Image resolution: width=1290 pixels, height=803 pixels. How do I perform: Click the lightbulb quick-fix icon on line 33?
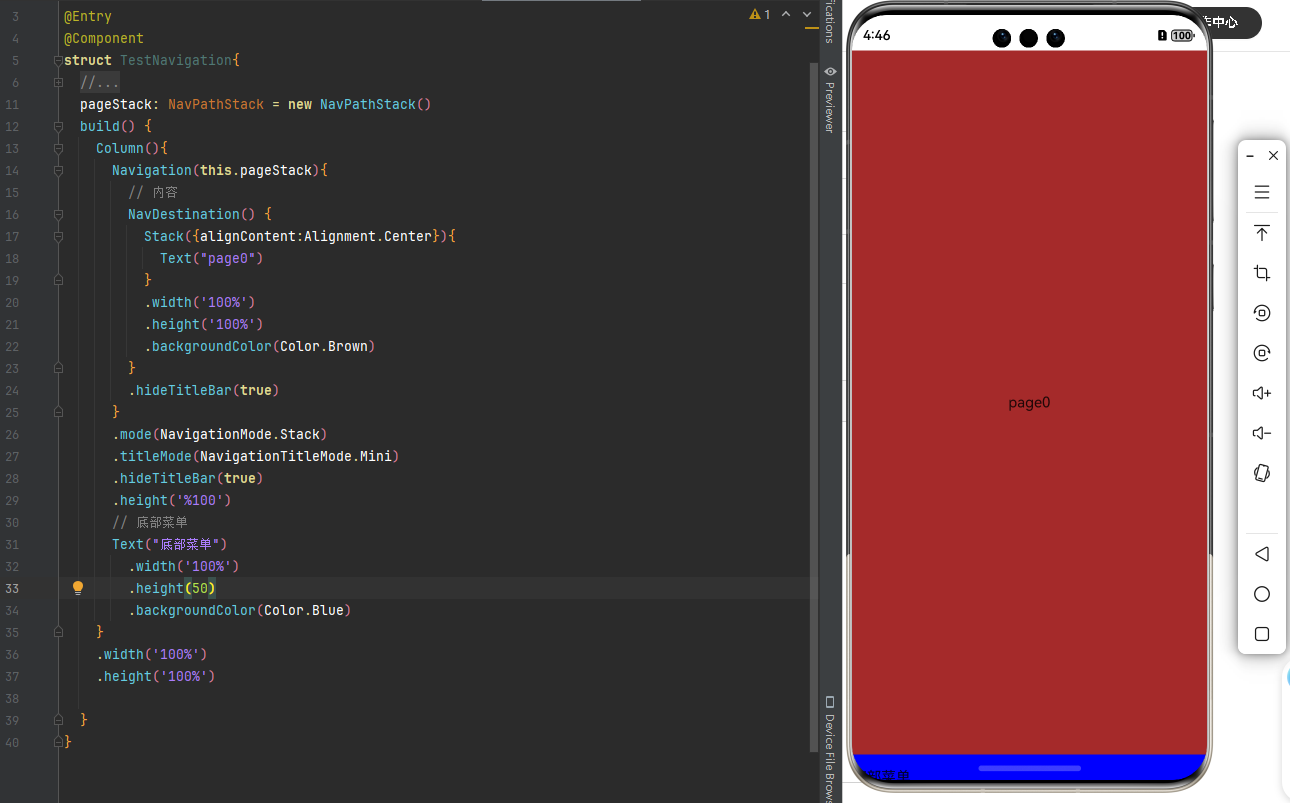78,588
